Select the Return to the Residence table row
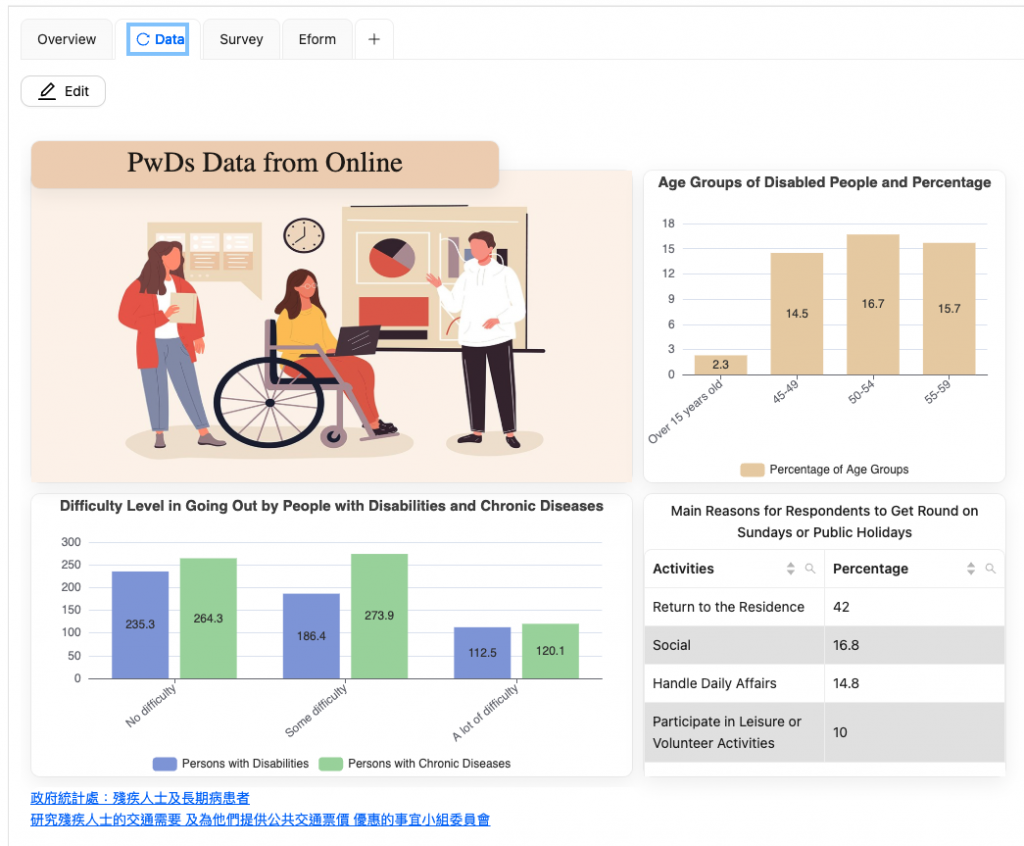 (734, 607)
